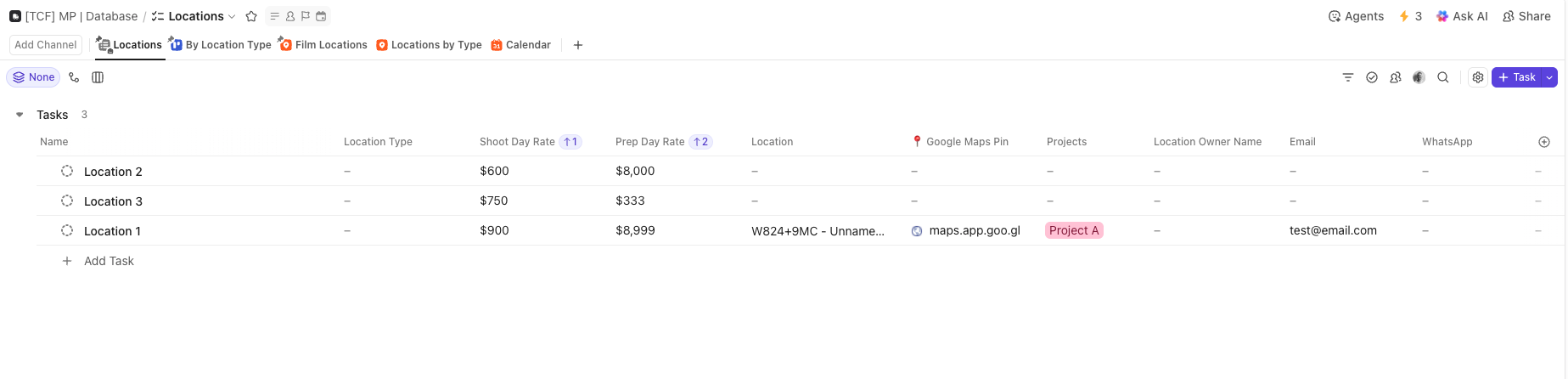Open the filter icon in the toolbar
The width and height of the screenshot is (1568, 379).
pyautogui.click(x=1347, y=77)
